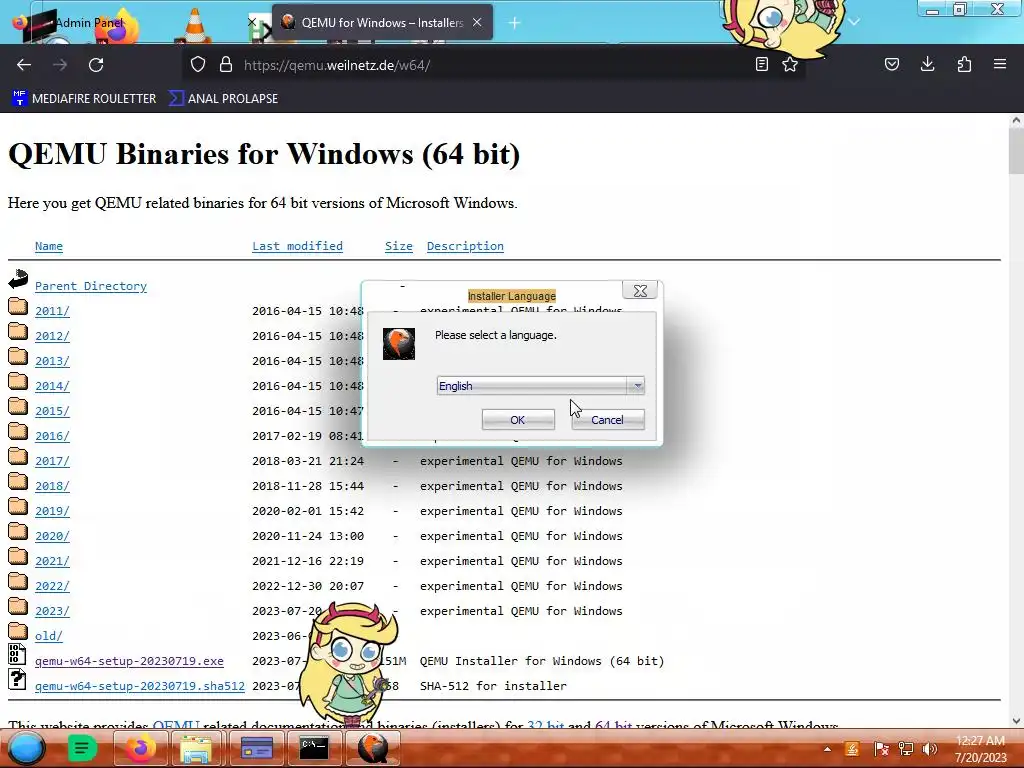Open the command prompt taskbar item
This screenshot has height=768, width=1024.
pyautogui.click(x=314, y=748)
